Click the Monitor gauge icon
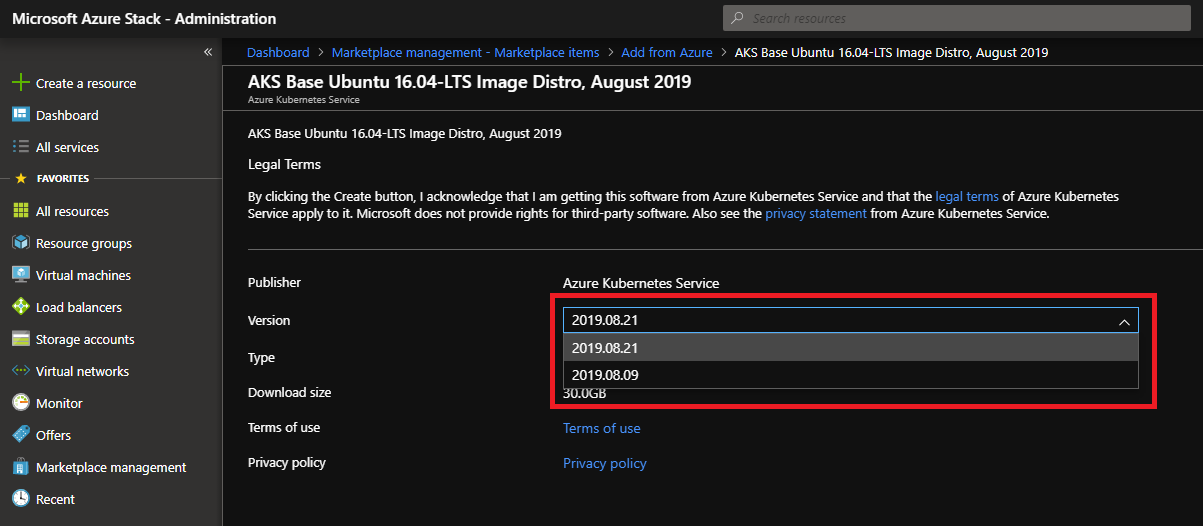The height and width of the screenshot is (526, 1203). tap(20, 403)
